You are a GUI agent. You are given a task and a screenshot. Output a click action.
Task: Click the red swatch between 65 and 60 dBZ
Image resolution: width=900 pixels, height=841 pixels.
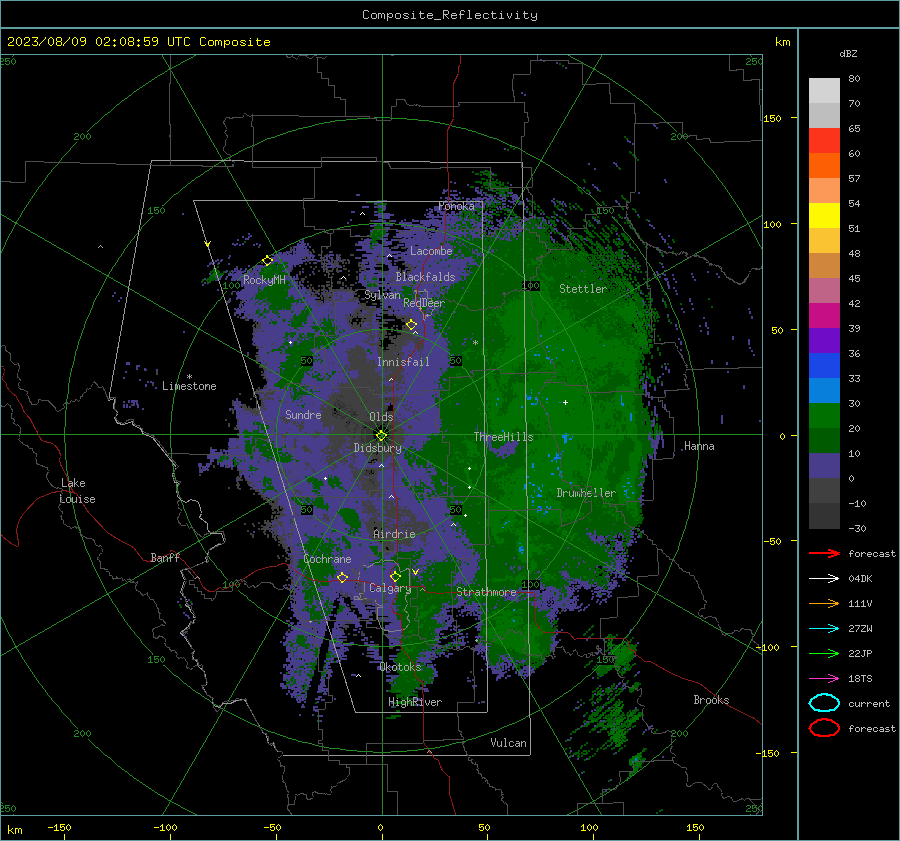[824, 140]
